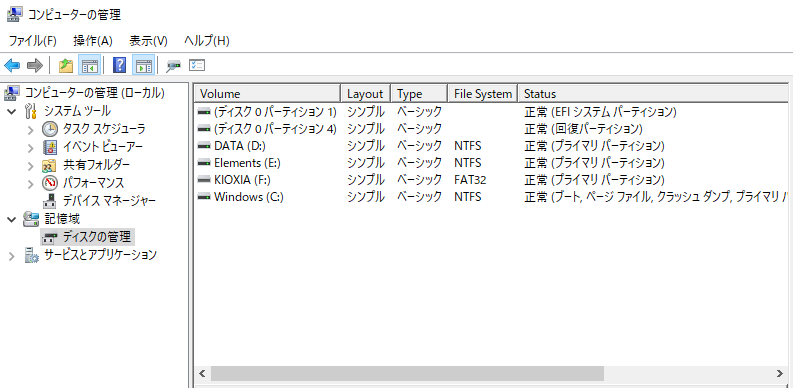The image size is (793, 388).
Task: Click the Computer Management (Local) root icon
Action: (12, 93)
